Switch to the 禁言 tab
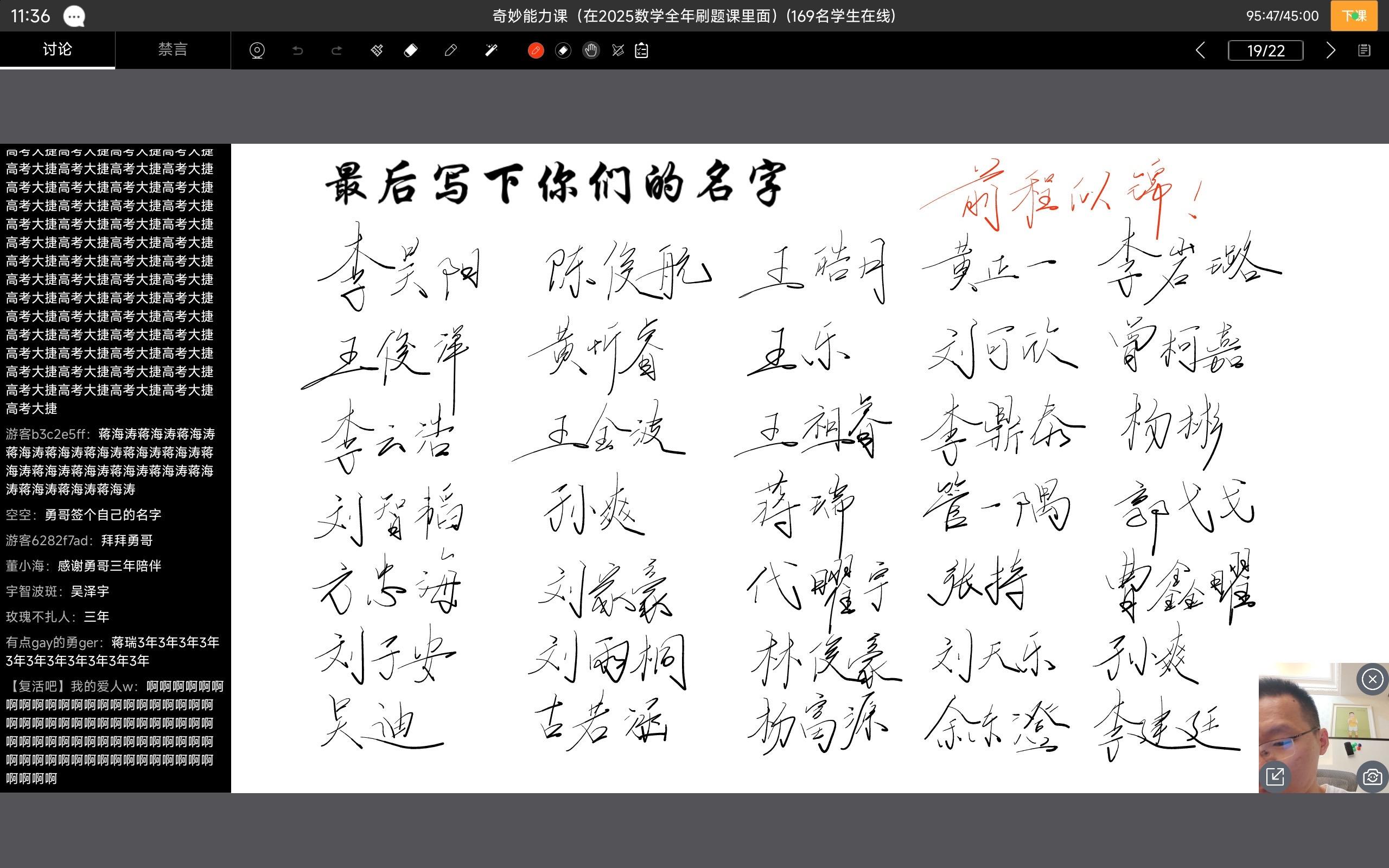This screenshot has height=868, width=1389. [x=173, y=50]
